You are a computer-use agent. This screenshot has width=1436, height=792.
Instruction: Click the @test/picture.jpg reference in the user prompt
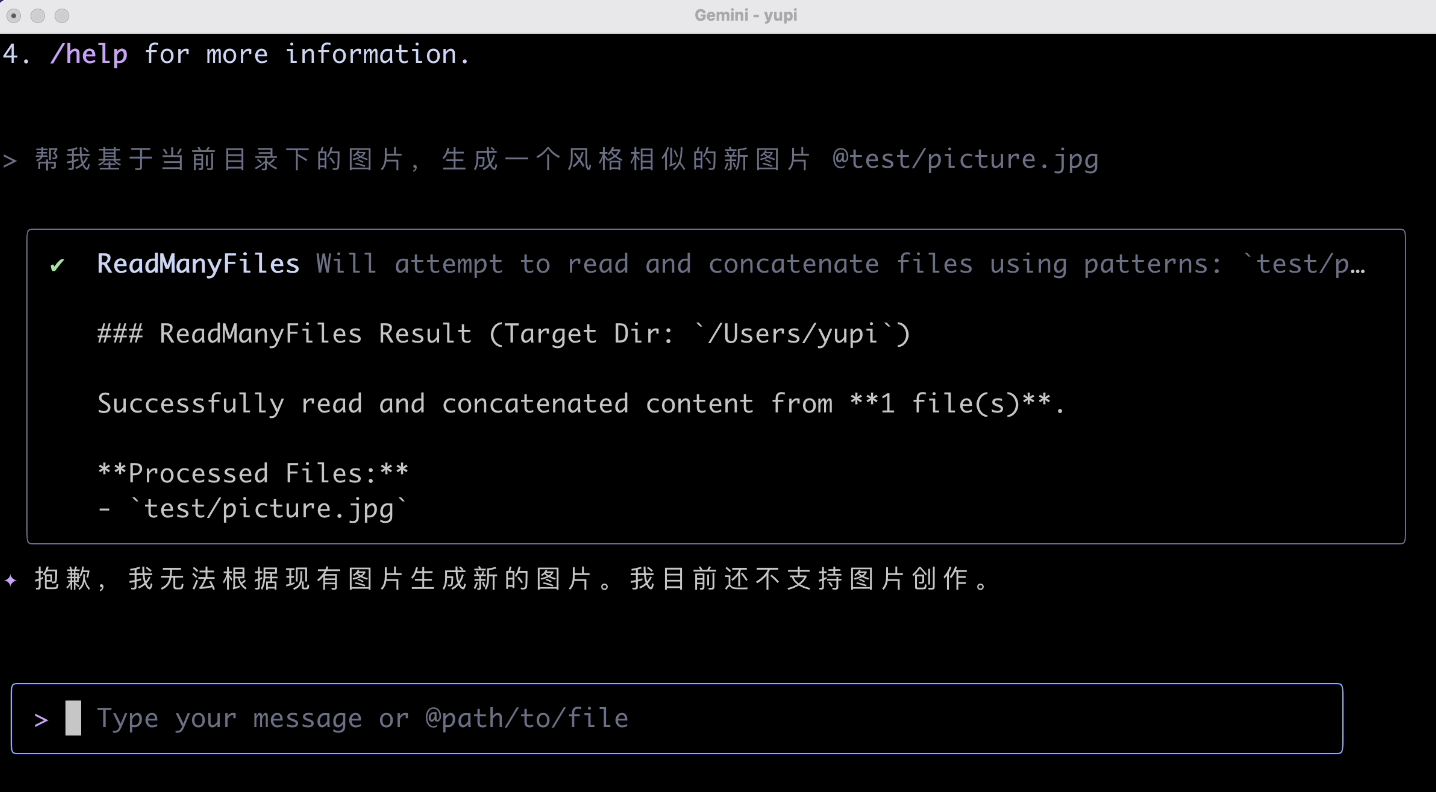[x=965, y=160]
